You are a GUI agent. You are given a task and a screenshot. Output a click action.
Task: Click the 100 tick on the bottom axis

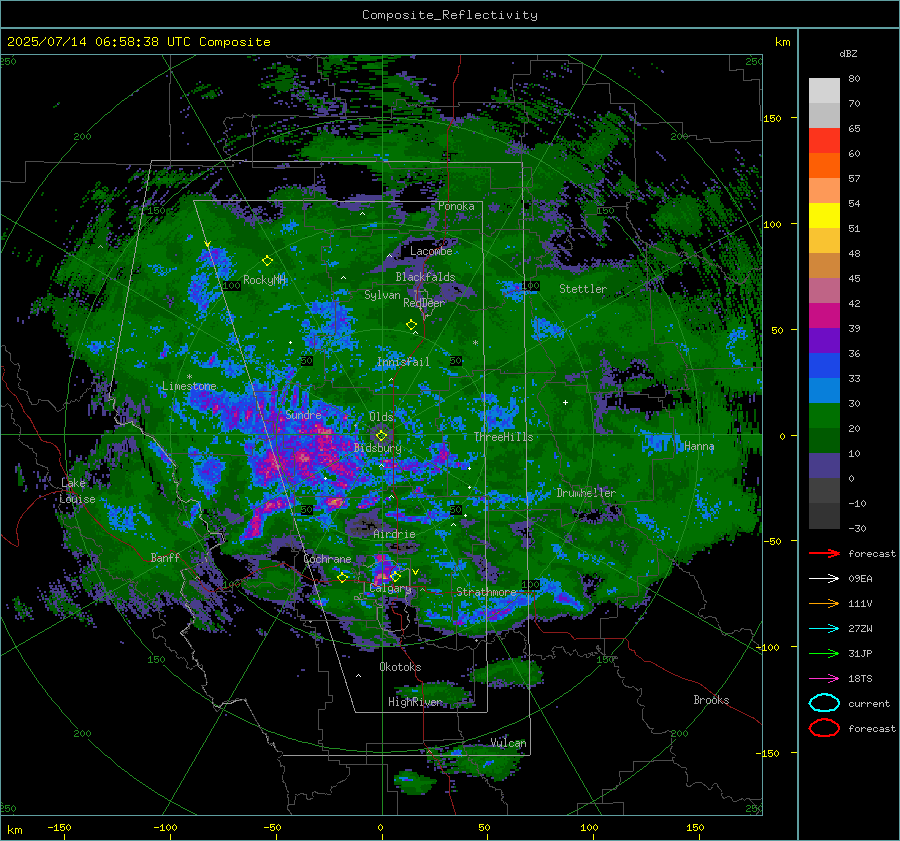tap(589, 828)
